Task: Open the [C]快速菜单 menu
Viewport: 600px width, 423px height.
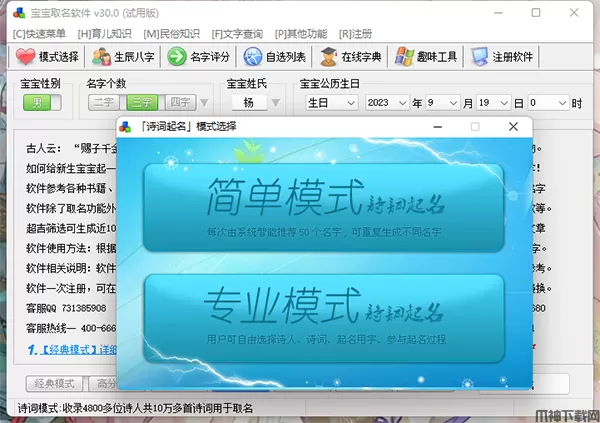Action: pyautogui.click(x=39, y=34)
